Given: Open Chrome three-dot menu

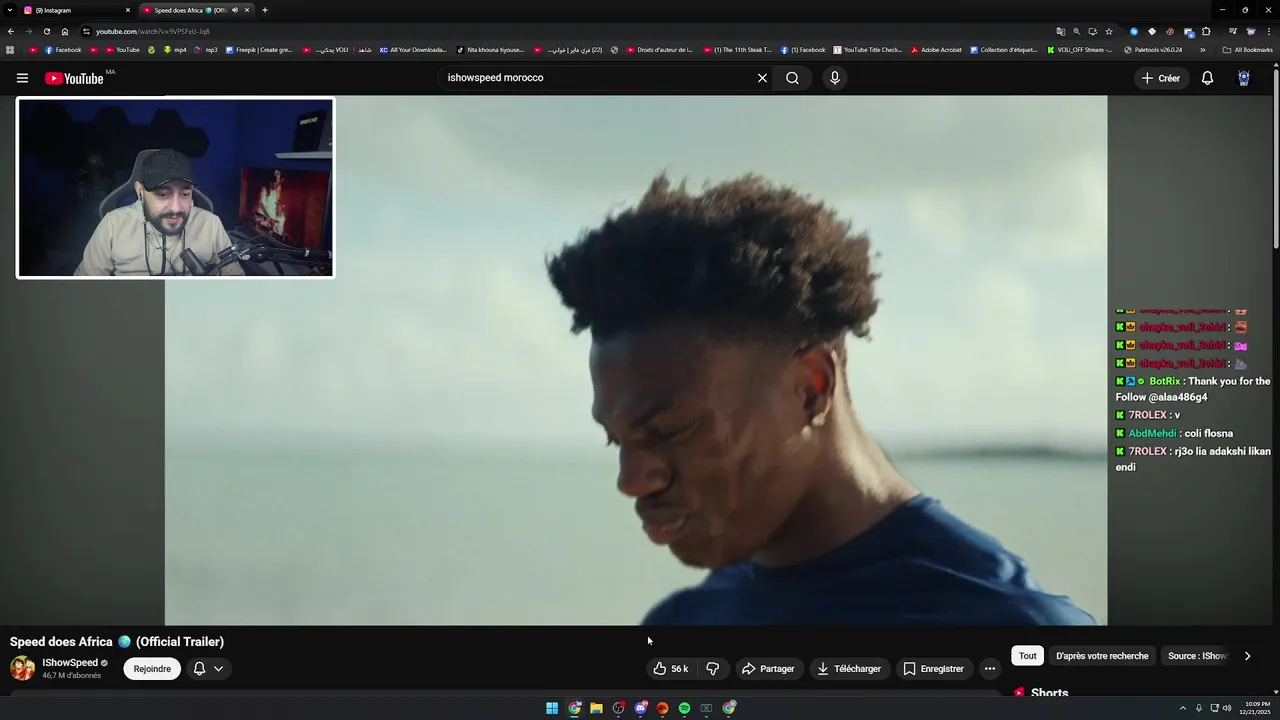Looking at the screenshot, I should (1269, 31).
